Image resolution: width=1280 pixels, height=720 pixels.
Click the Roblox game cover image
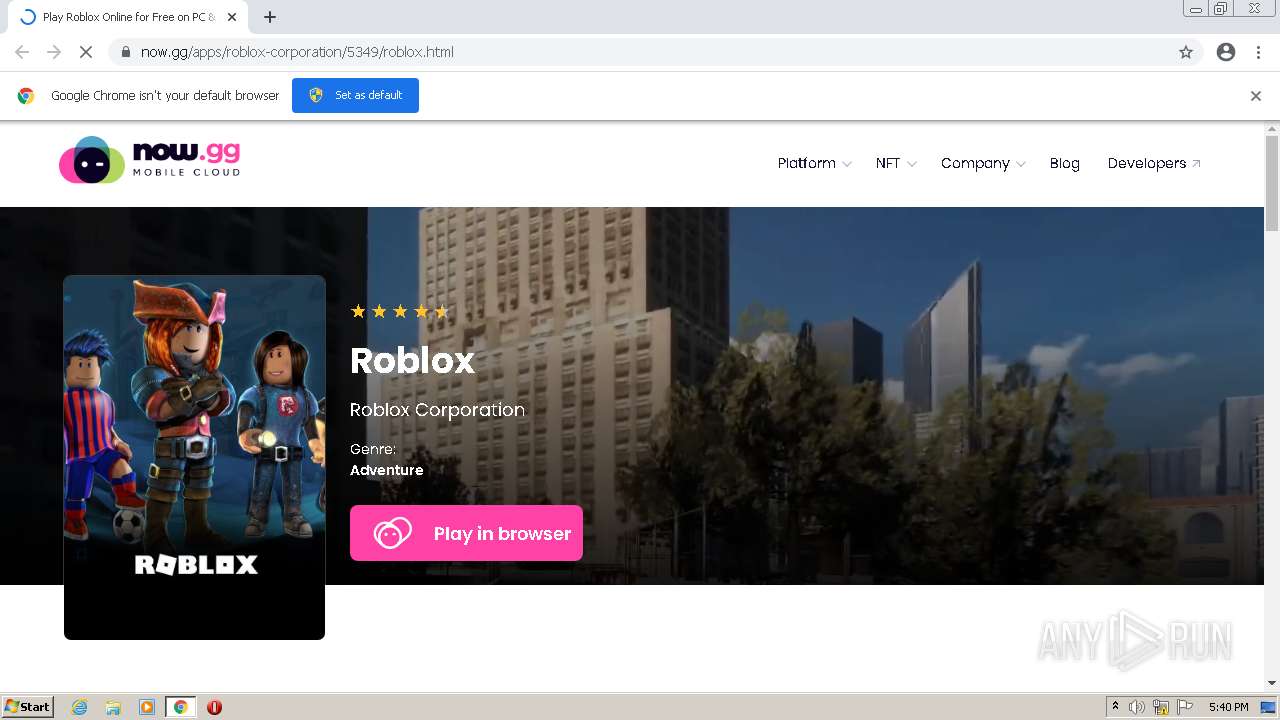tap(194, 457)
